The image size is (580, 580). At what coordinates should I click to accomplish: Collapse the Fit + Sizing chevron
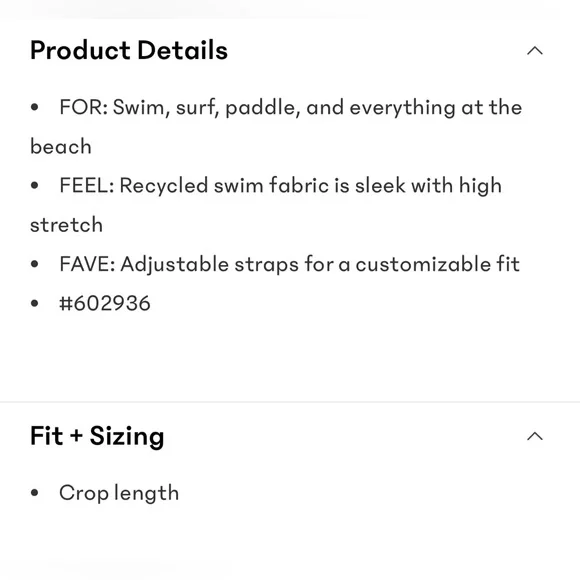point(535,436)
